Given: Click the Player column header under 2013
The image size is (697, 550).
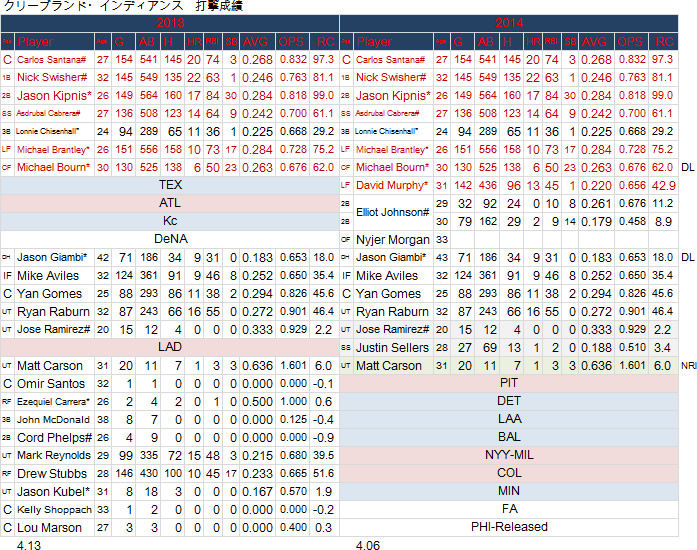Looking at the screenshot, I should coord(54,41).
